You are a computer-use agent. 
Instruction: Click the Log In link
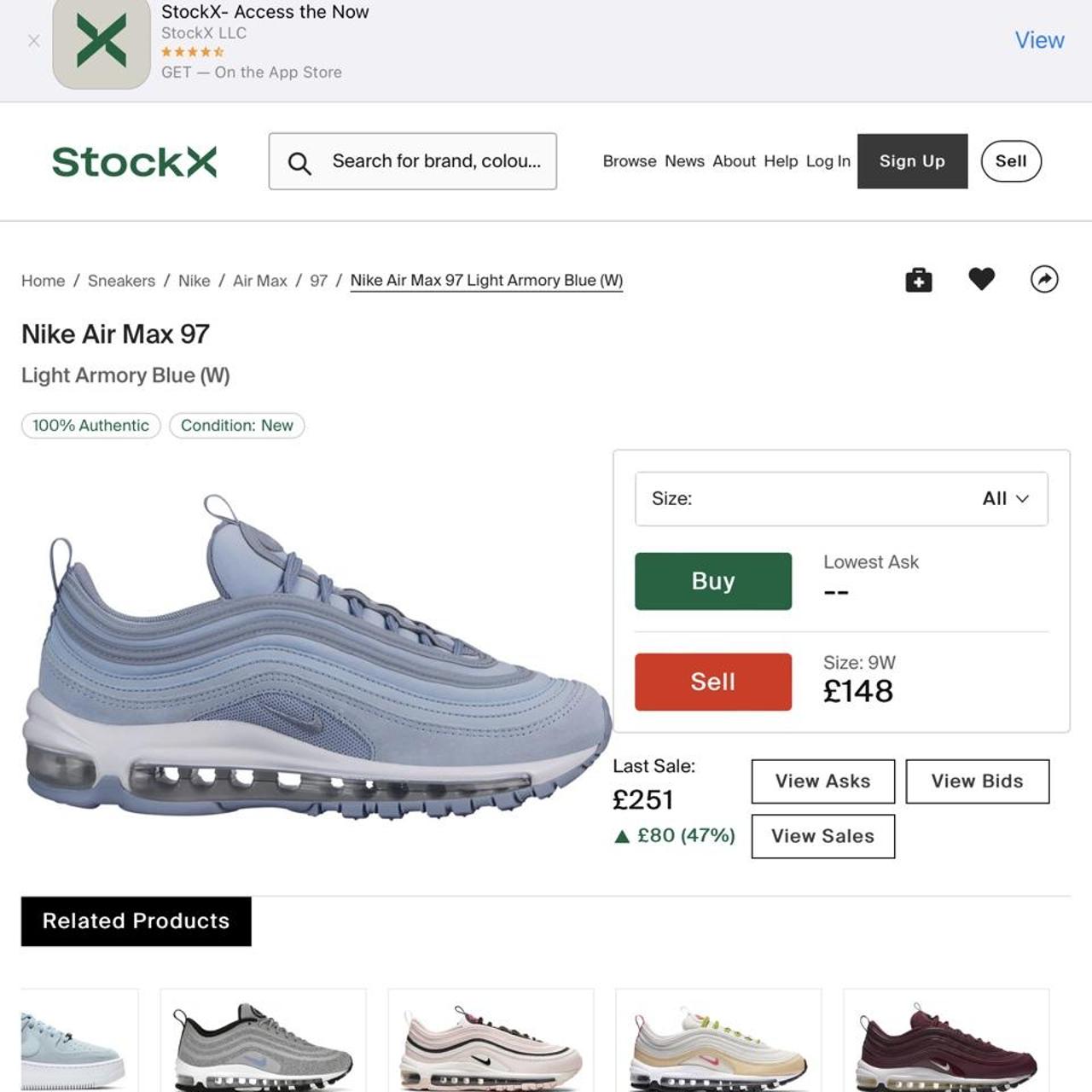[828, 161]
